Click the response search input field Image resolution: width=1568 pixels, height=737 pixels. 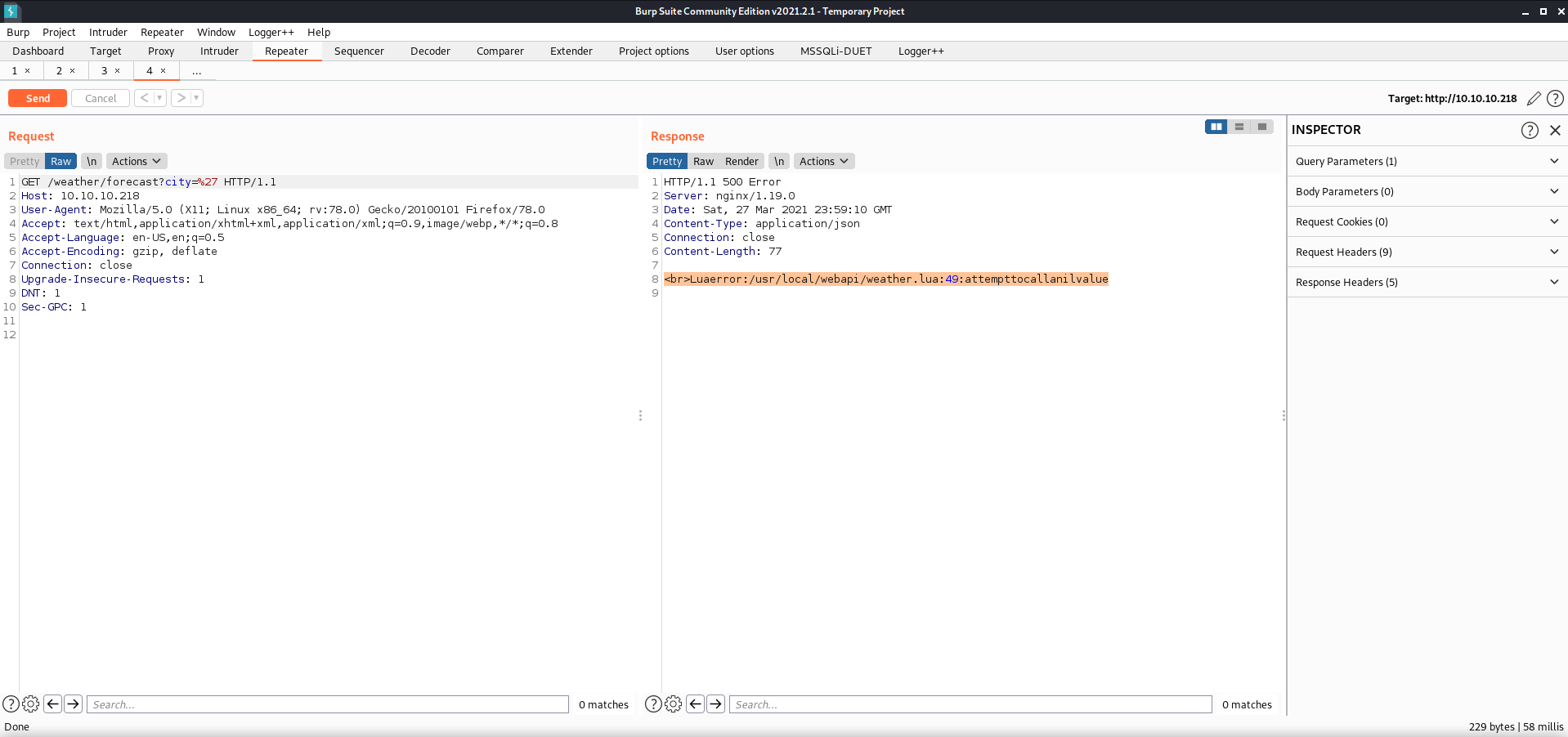click(970, 704)
